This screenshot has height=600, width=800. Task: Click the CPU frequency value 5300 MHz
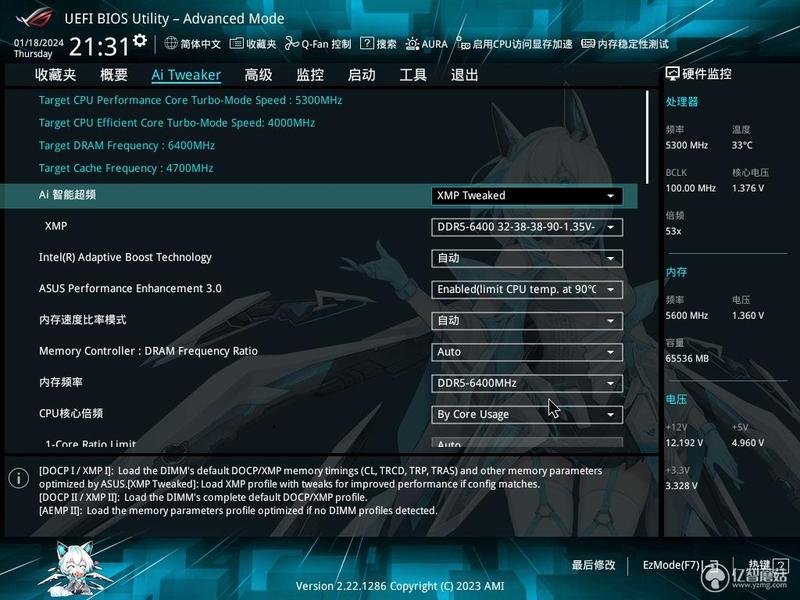pyautogui.click(x=686, y=145)
